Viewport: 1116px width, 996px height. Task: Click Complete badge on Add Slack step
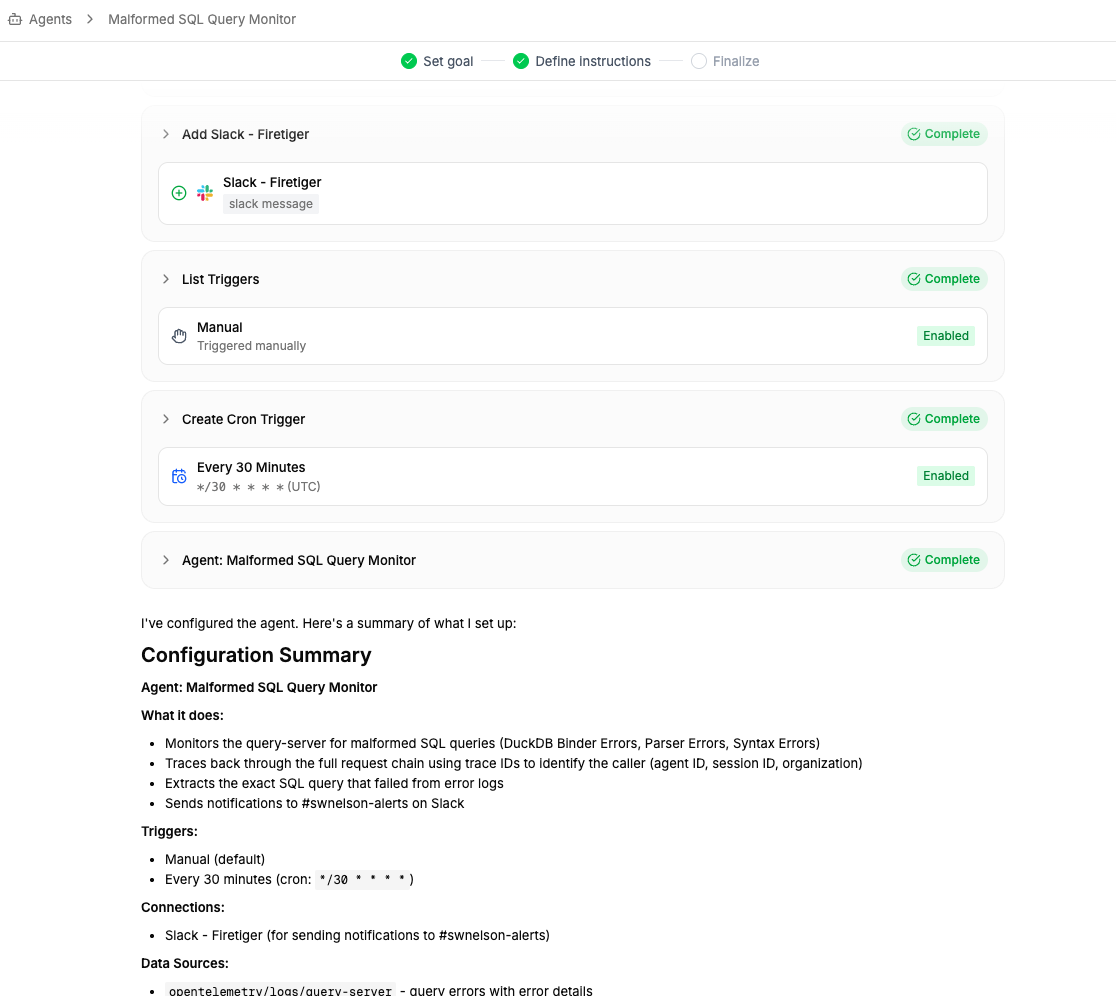point(943,134)
